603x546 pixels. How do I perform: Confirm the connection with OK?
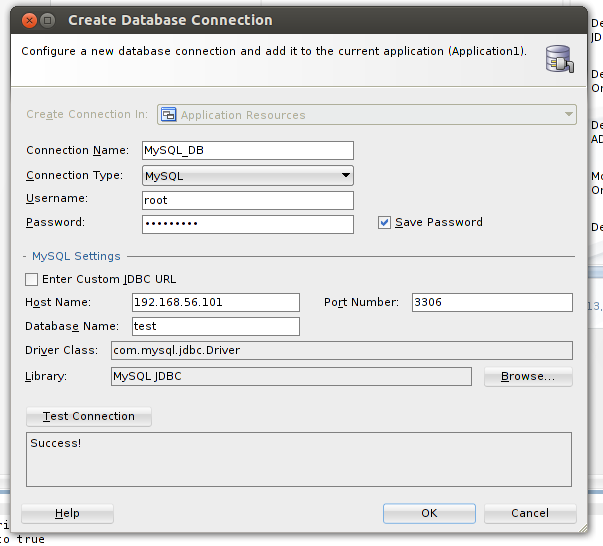(x=429, y=513)
